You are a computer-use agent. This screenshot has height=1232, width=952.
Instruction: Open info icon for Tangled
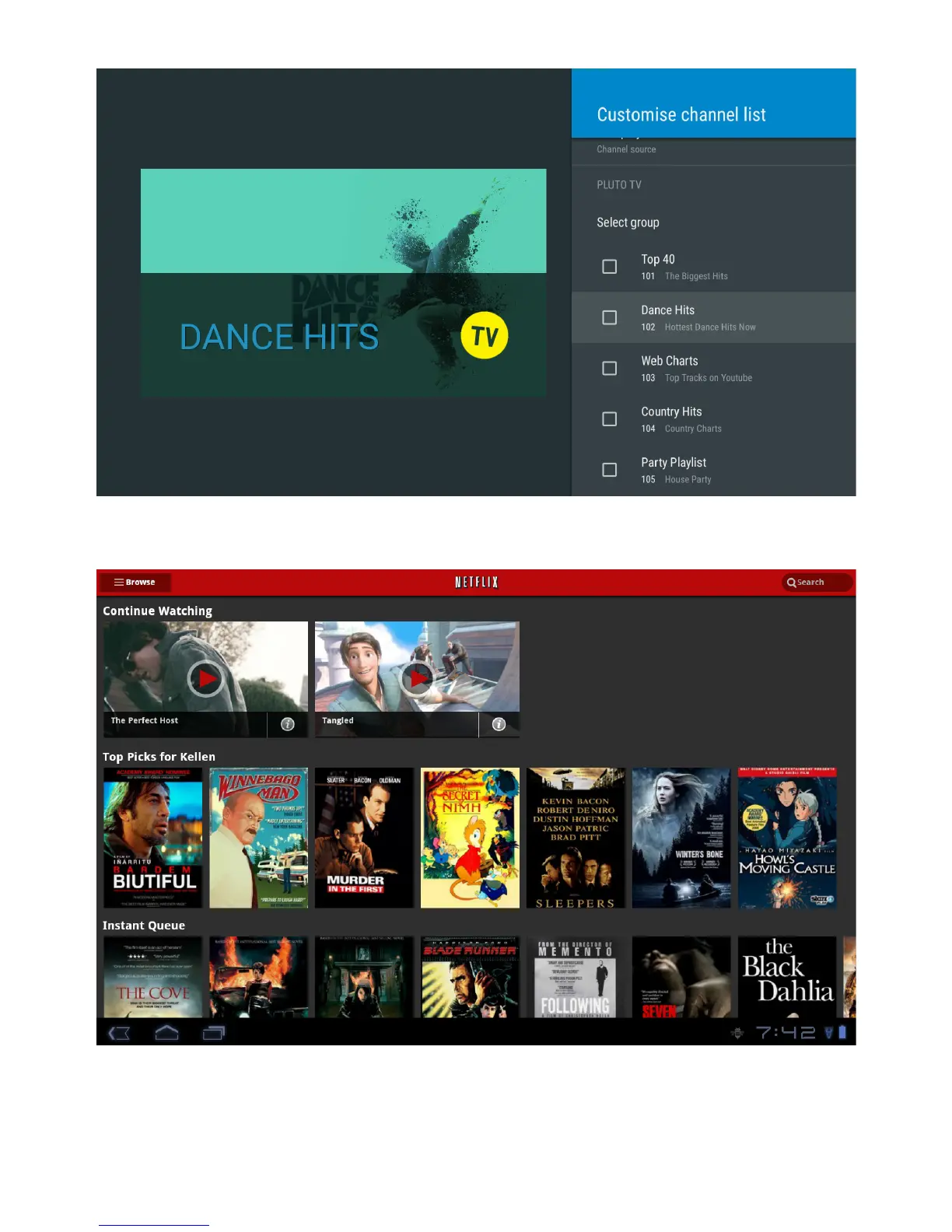(499, 724)
